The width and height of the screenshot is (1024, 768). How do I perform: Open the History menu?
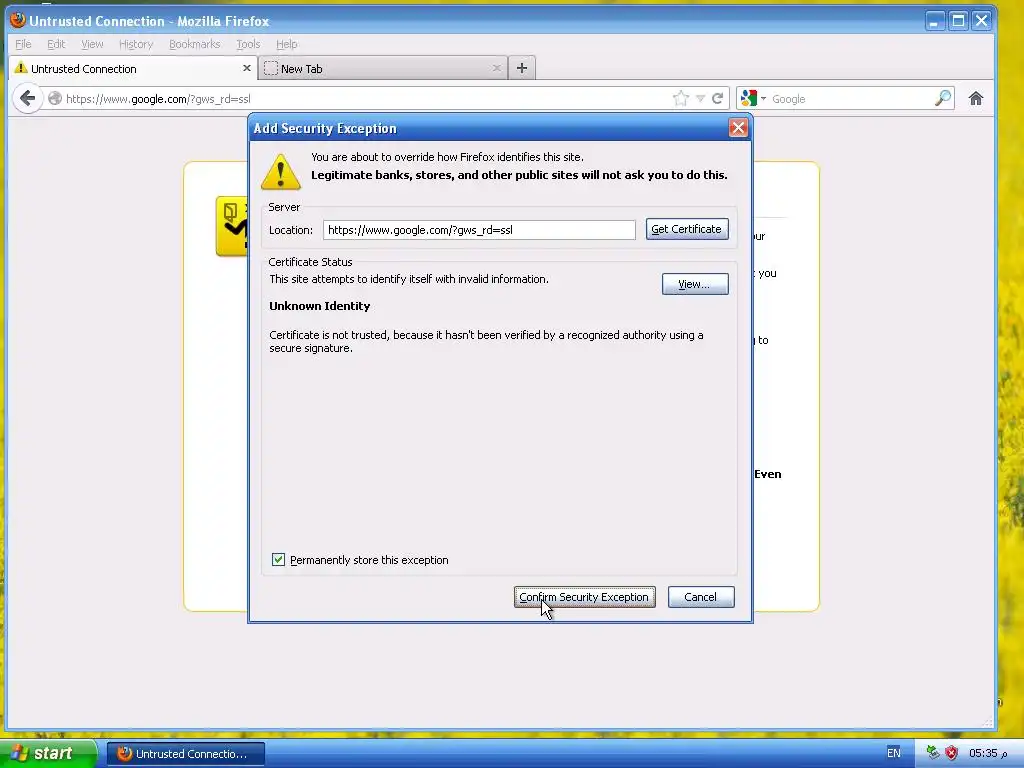[x=136, y=44]
